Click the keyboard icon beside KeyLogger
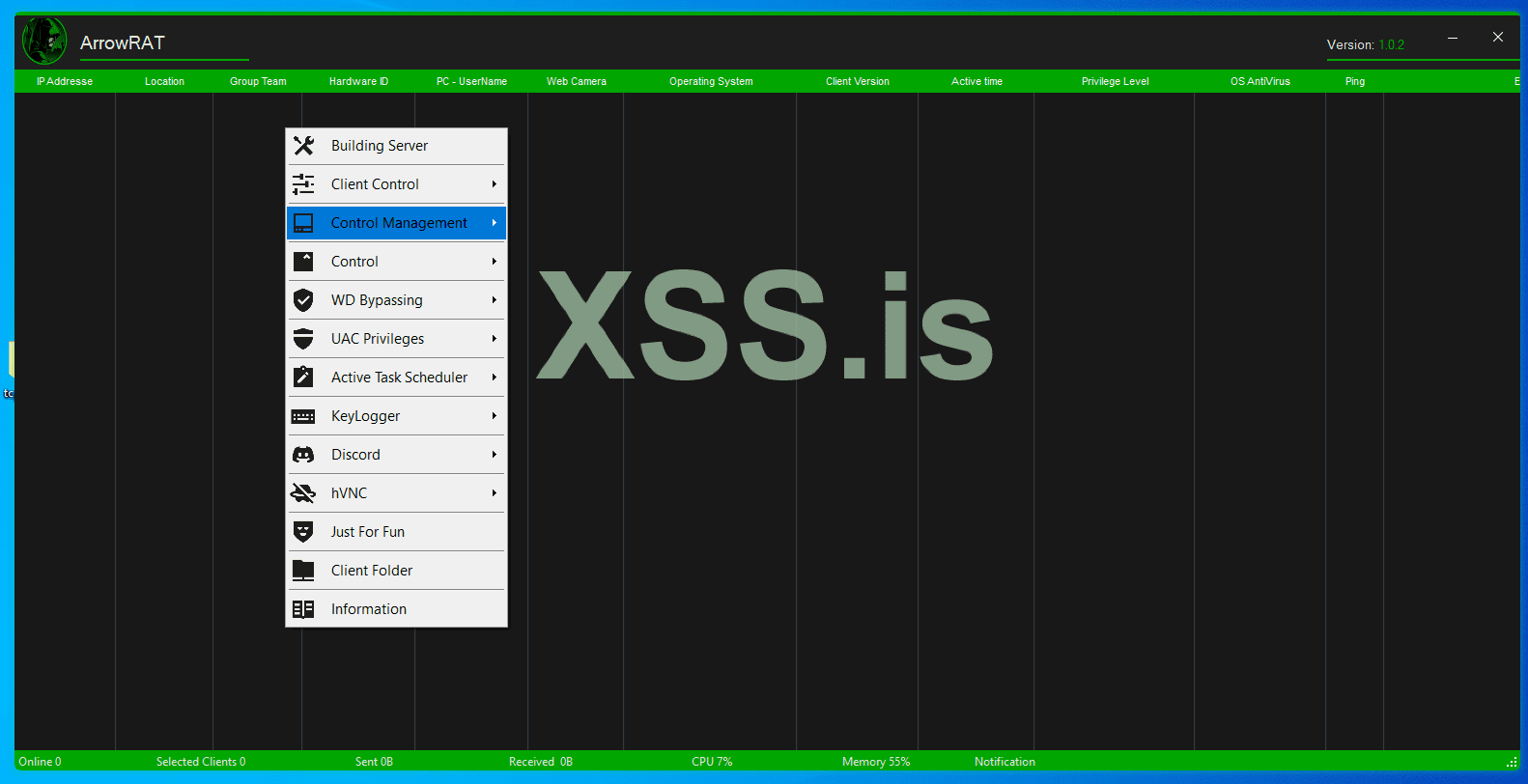 point(303,416)
